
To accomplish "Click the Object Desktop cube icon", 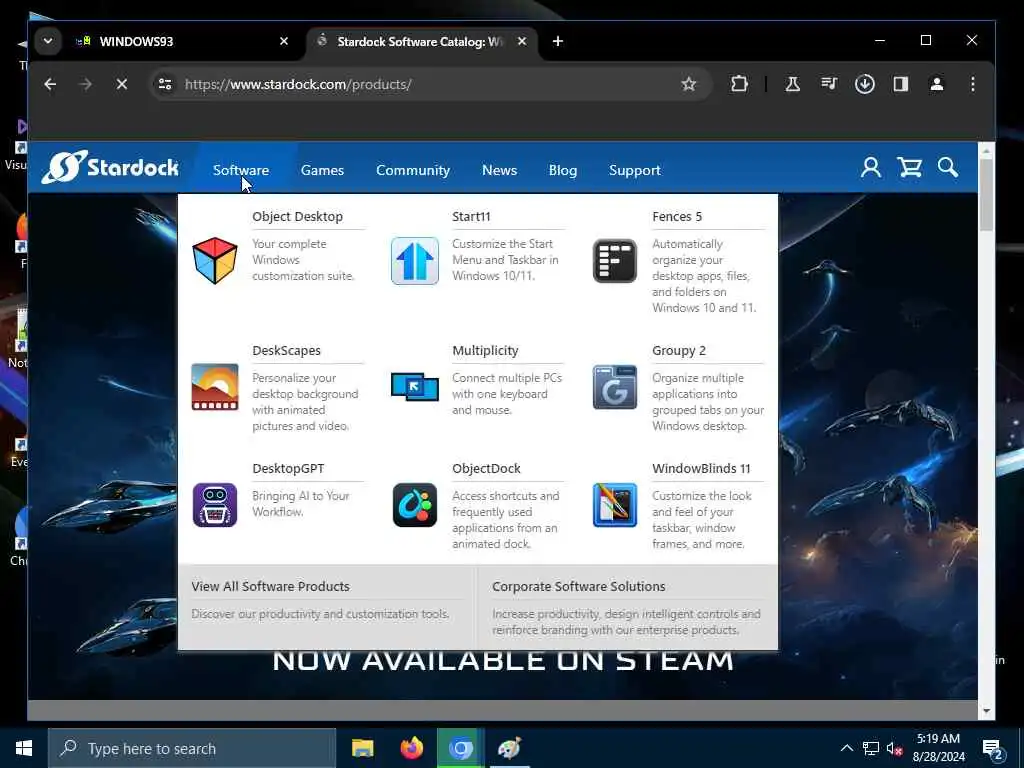I will click(215, 261).
